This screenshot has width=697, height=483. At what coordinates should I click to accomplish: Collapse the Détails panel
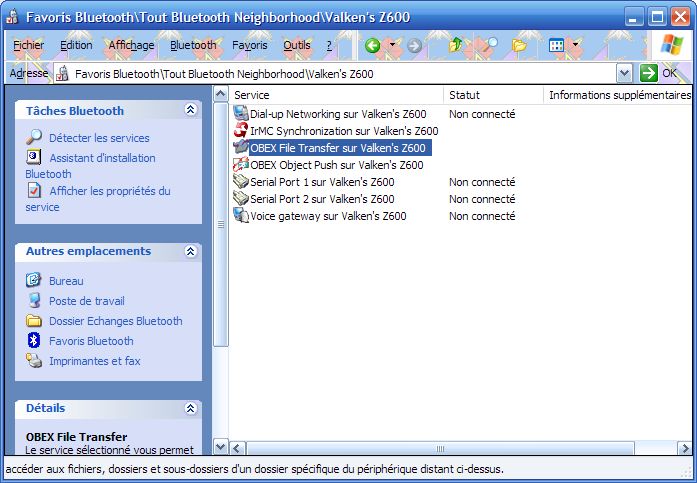pyautogui.click(x=191, y=408)
